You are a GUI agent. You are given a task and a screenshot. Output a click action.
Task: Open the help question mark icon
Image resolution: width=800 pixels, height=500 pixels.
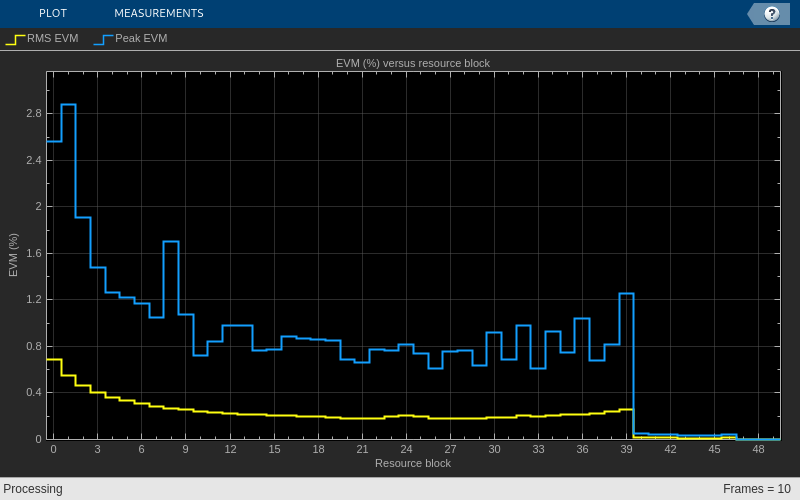pos(771,14)
